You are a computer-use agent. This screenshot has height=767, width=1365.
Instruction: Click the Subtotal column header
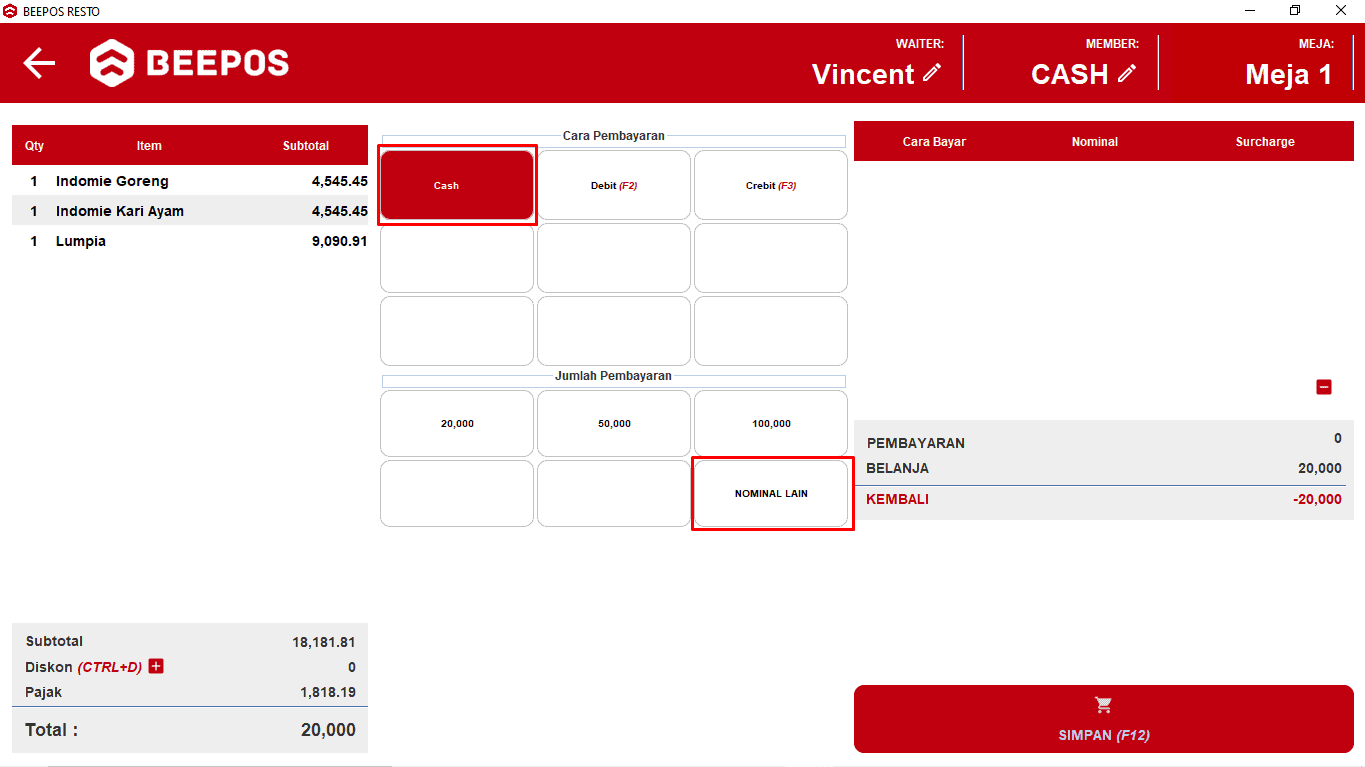click(x=306, y=146)
